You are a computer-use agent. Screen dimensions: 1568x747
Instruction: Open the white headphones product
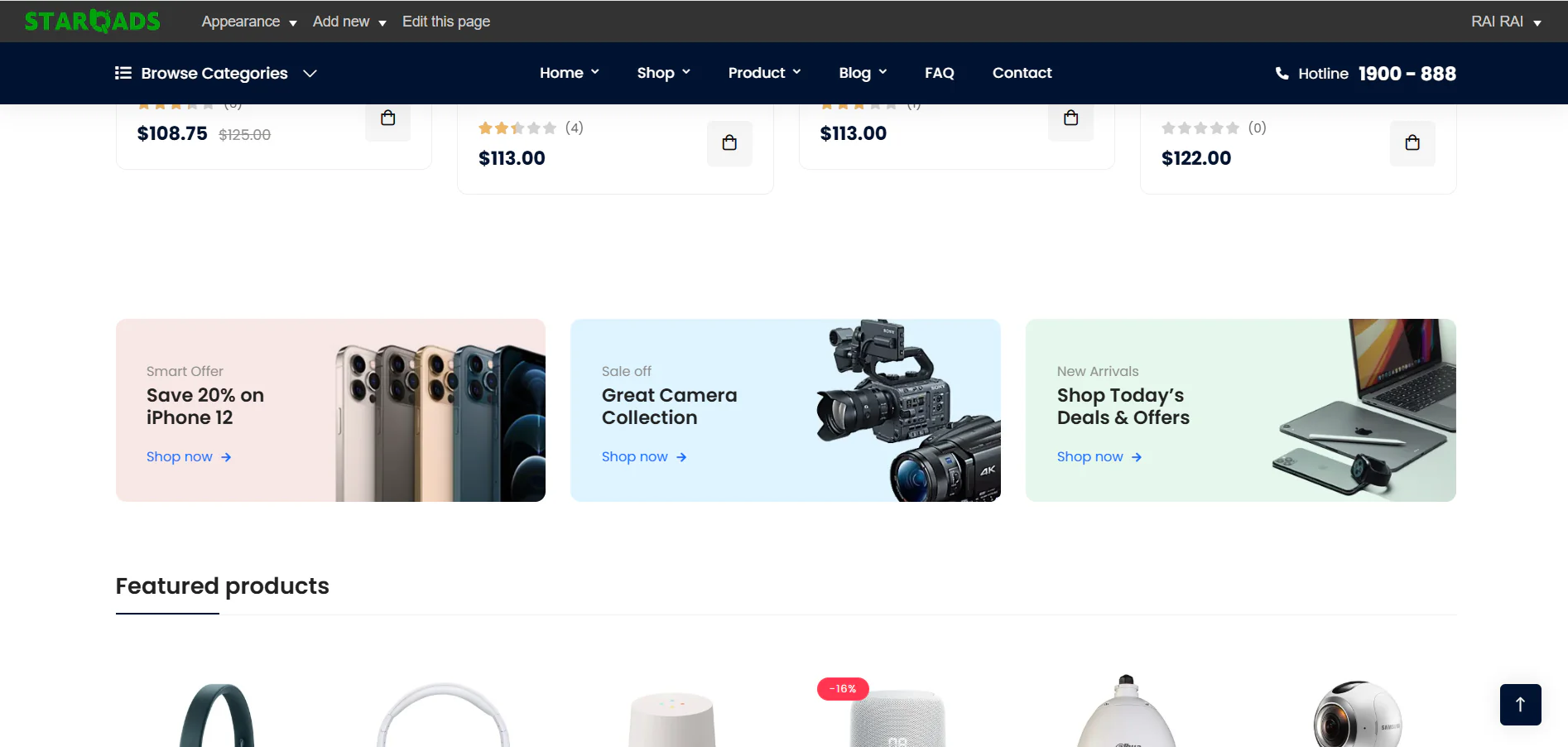tap(444, 715)
